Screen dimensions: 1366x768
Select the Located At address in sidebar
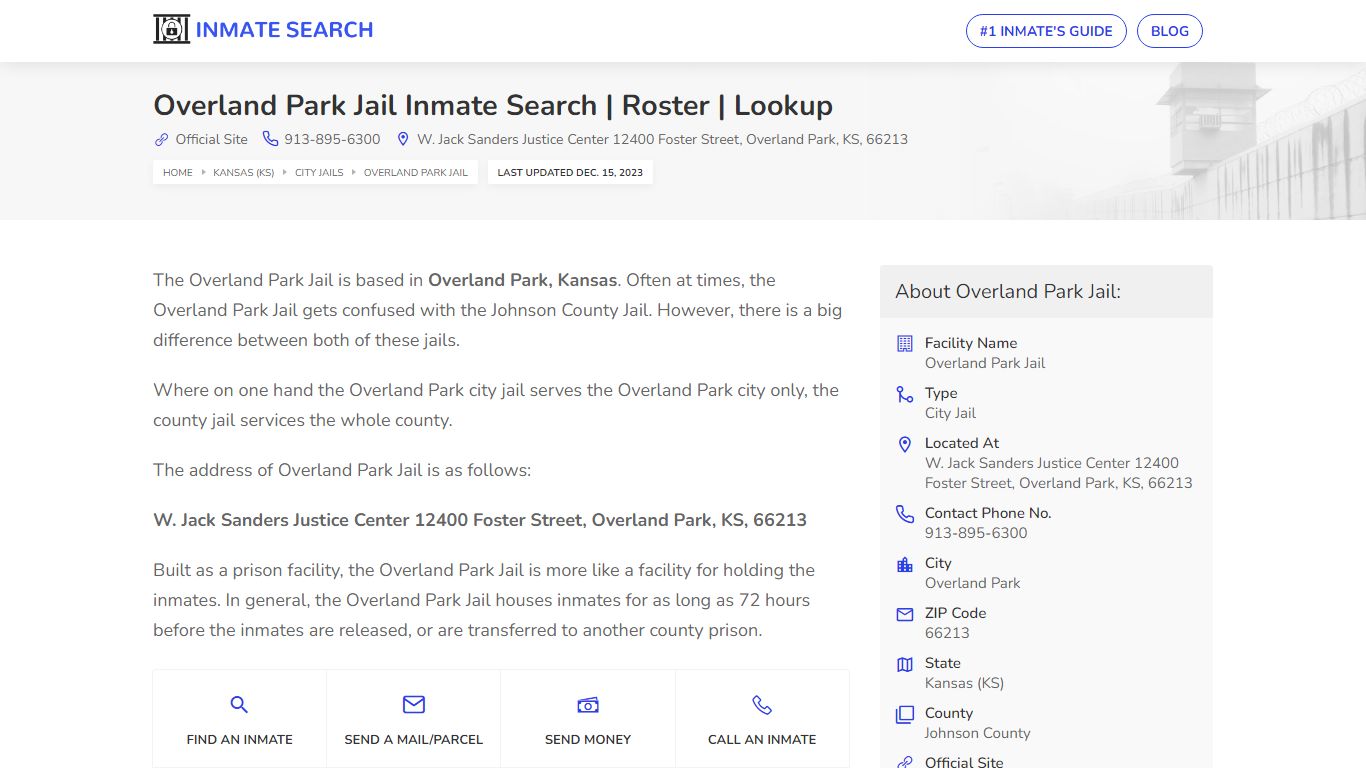tap(1059, 473)
